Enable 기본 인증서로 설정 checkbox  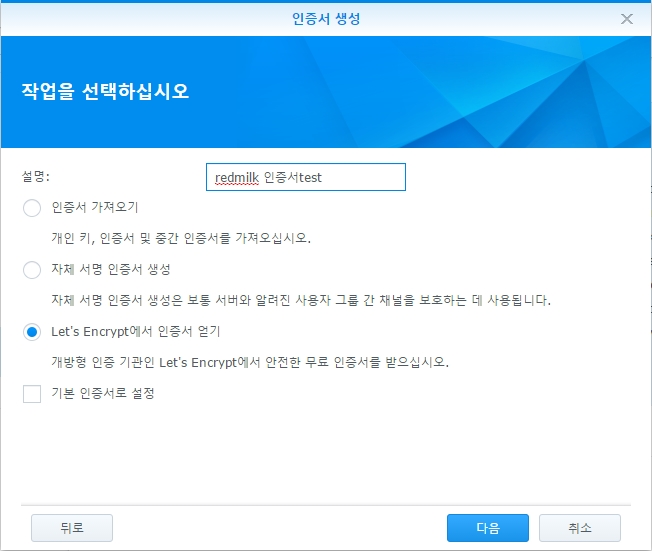[x=32, y=394]
